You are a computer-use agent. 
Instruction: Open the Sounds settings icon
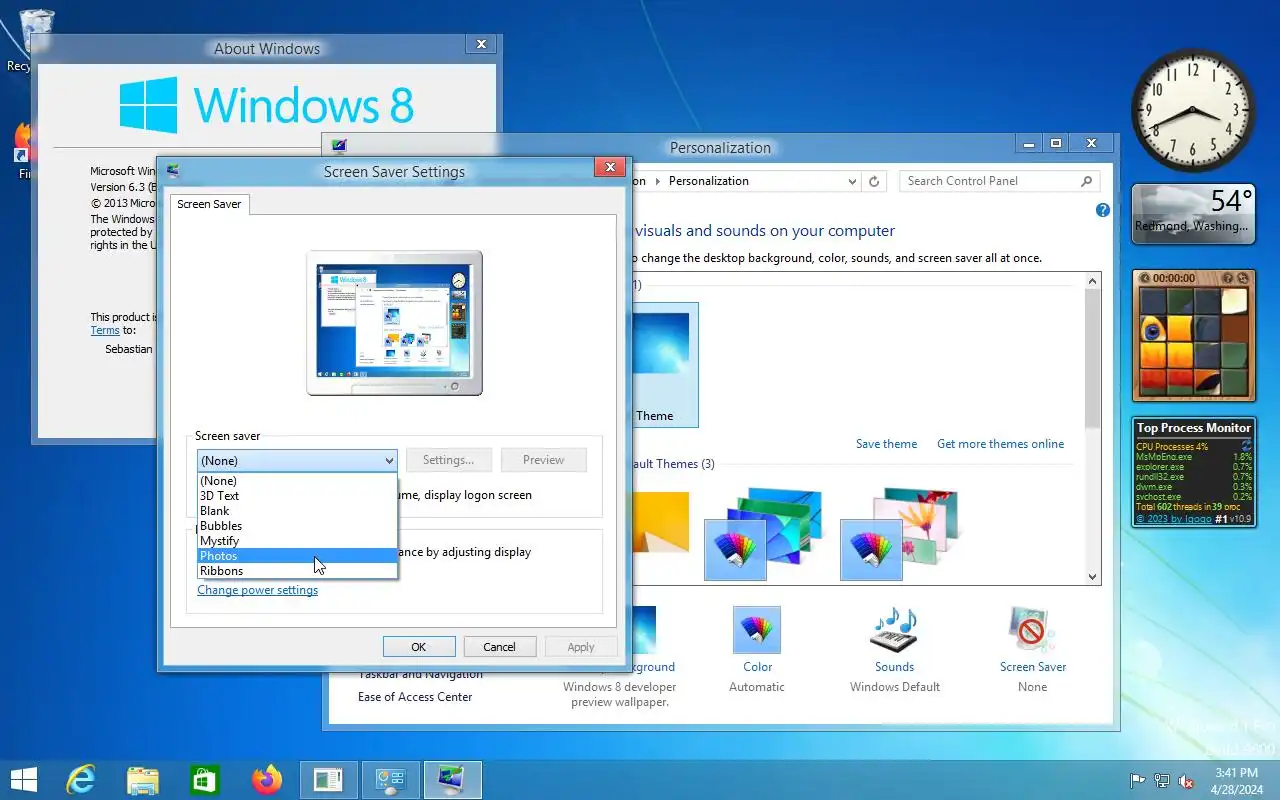click(894, 630)
